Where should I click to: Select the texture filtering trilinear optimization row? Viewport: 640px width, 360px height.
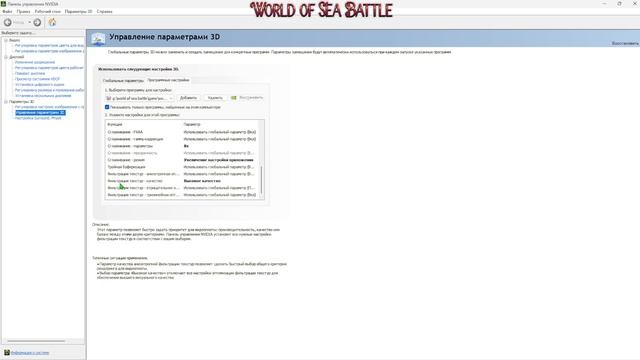(x=182, y=195)
